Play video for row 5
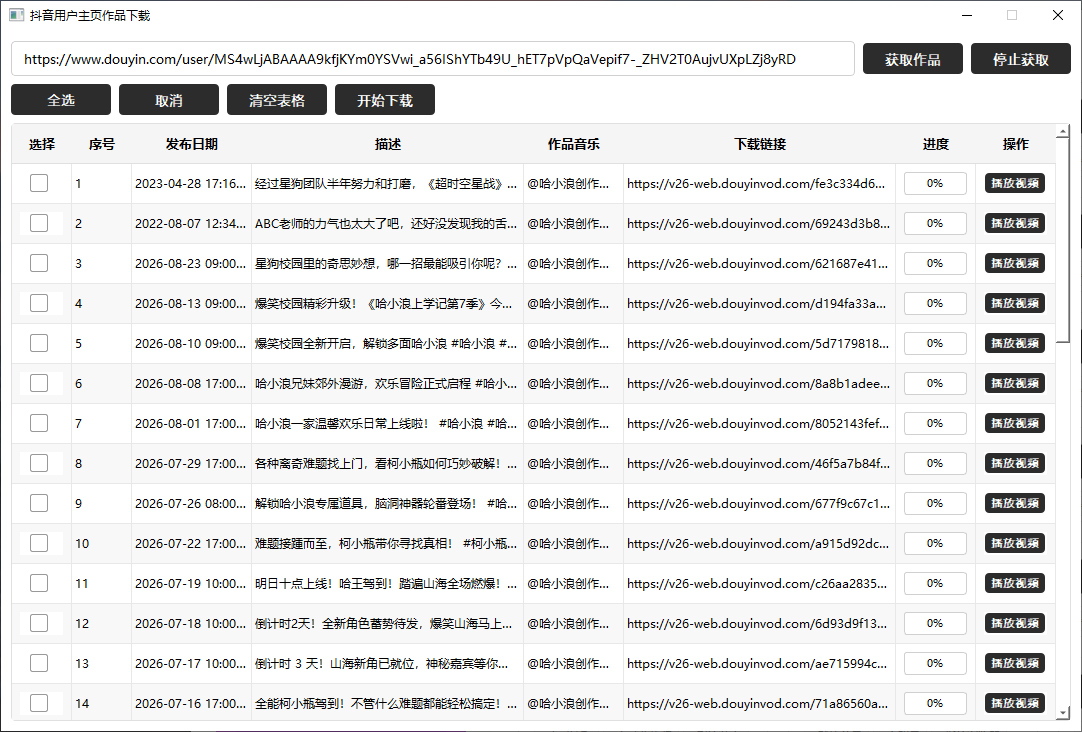Screen dimensions: 1082x732 1014,344
